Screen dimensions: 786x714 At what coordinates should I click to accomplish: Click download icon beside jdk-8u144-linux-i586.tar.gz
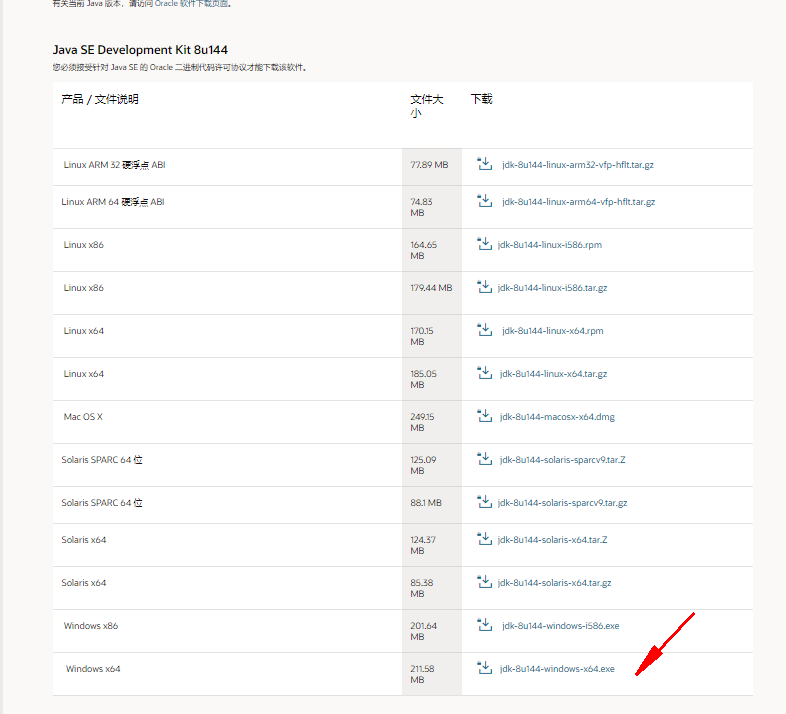click(484, 287)
